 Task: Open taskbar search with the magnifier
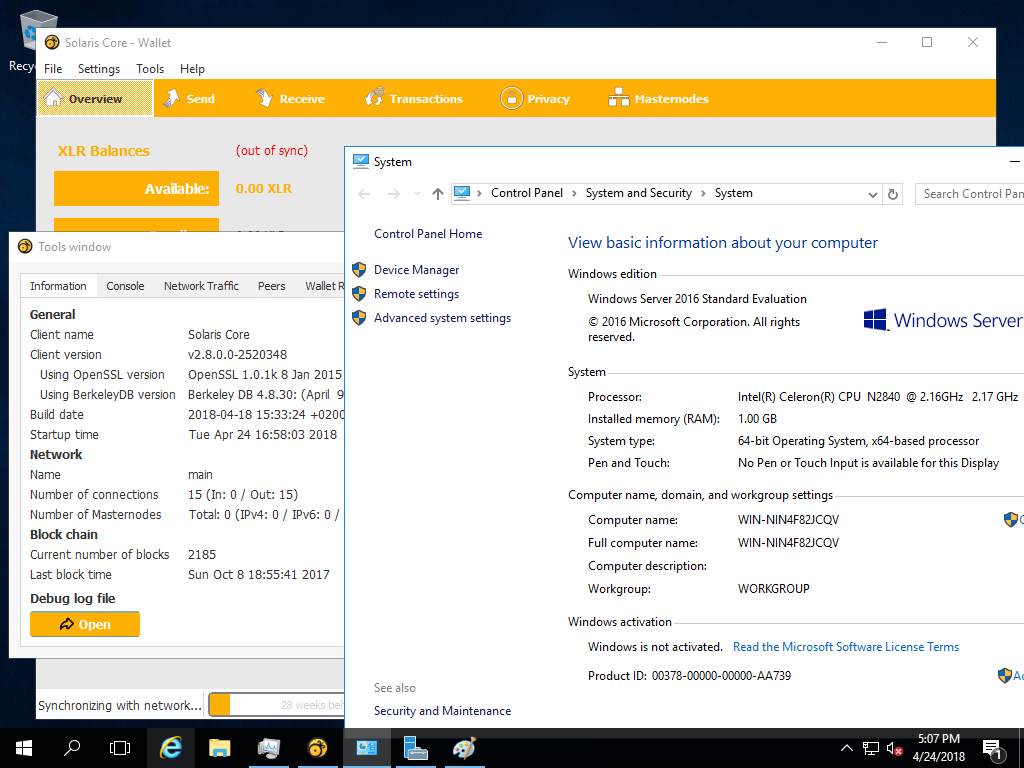tap(72, 748)
